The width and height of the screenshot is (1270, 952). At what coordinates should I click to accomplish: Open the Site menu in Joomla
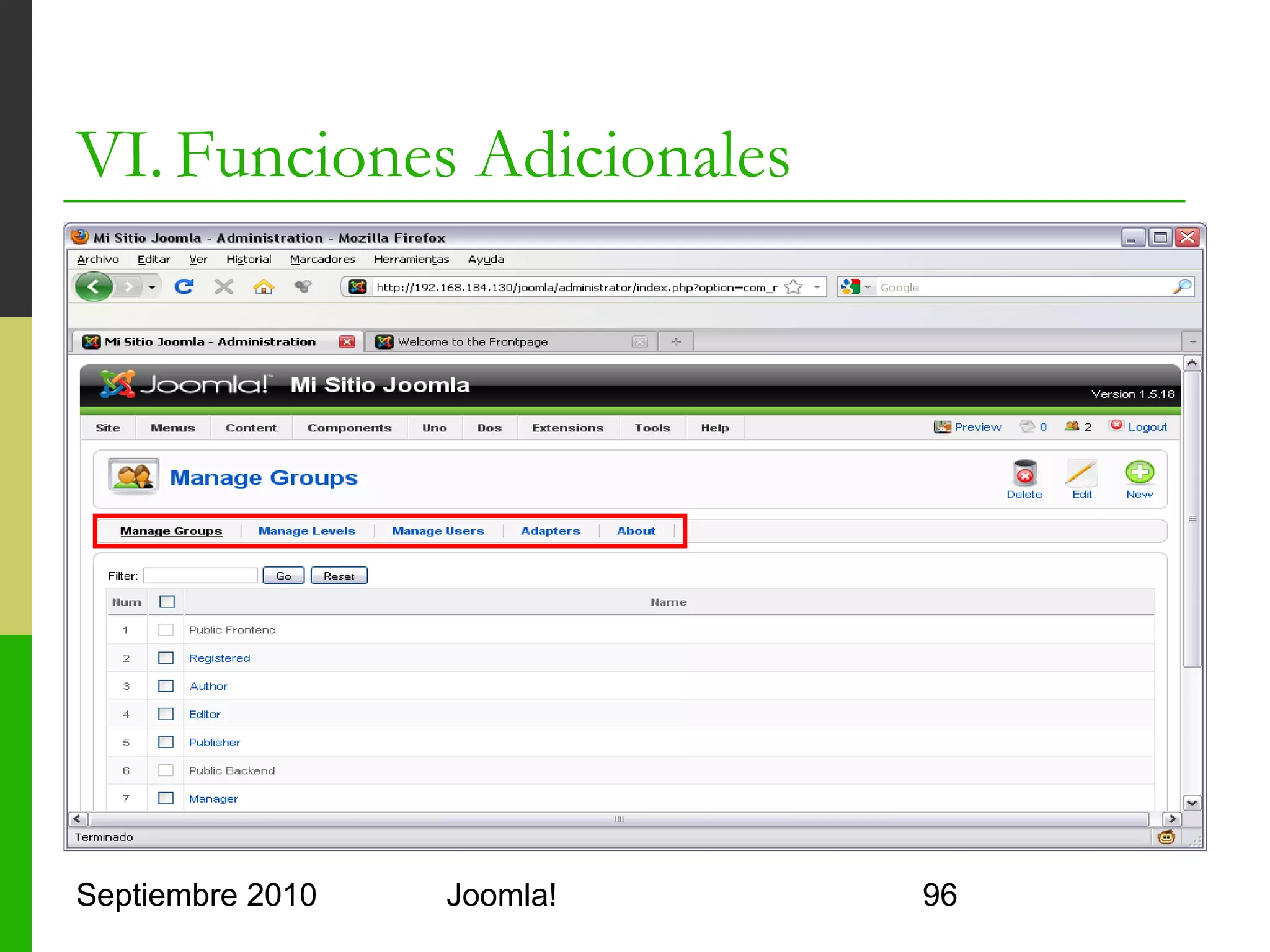[x=108, y=428]
